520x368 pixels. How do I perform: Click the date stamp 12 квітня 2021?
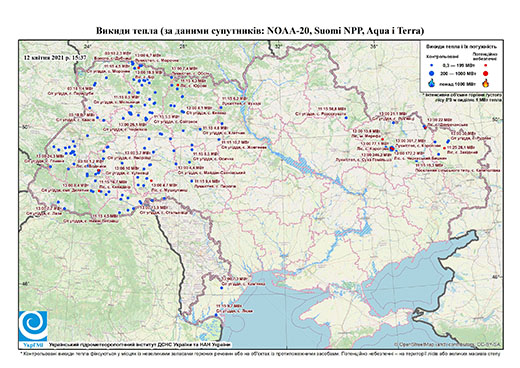click(x=55, y=57)
